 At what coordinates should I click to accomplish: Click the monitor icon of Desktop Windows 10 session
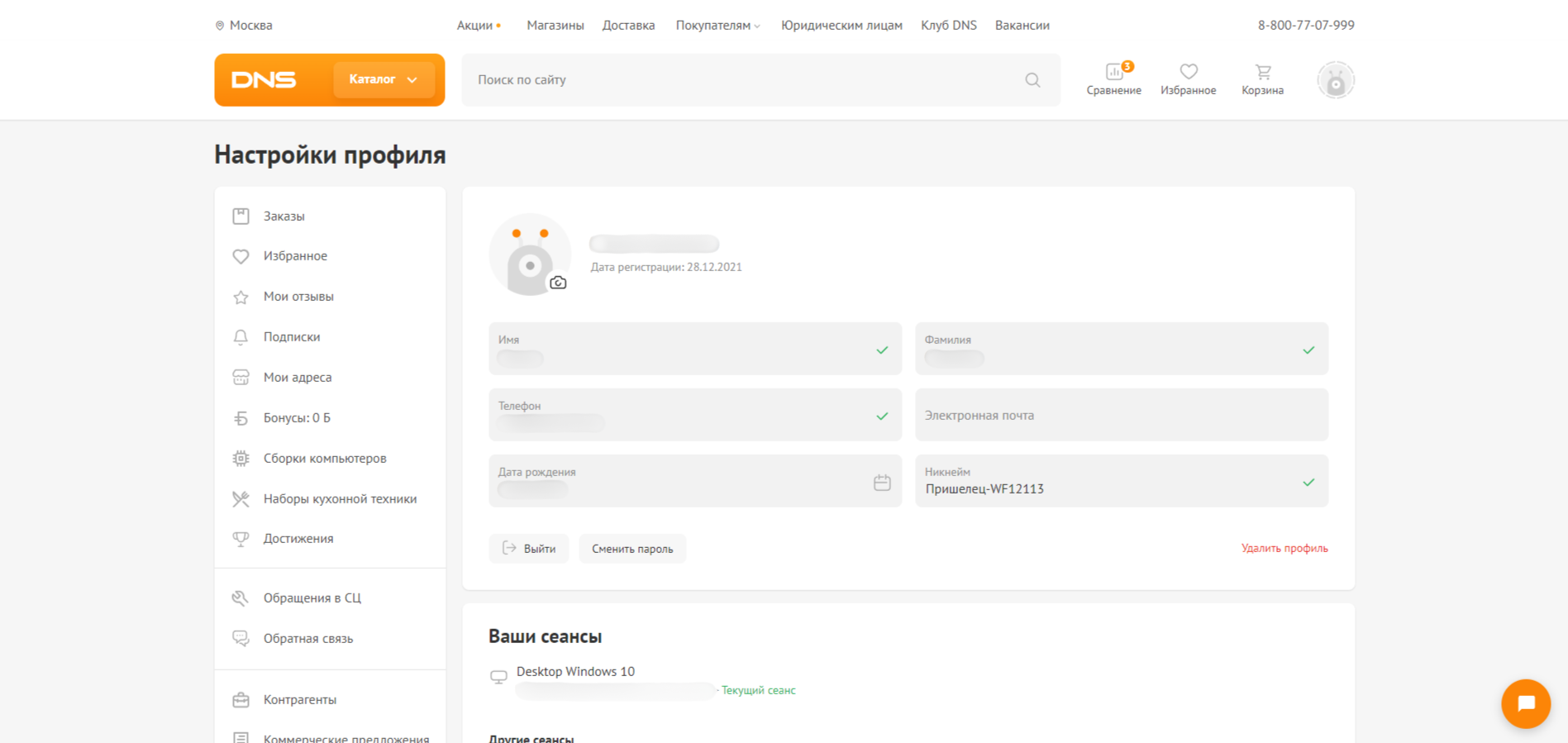[498, 677]
